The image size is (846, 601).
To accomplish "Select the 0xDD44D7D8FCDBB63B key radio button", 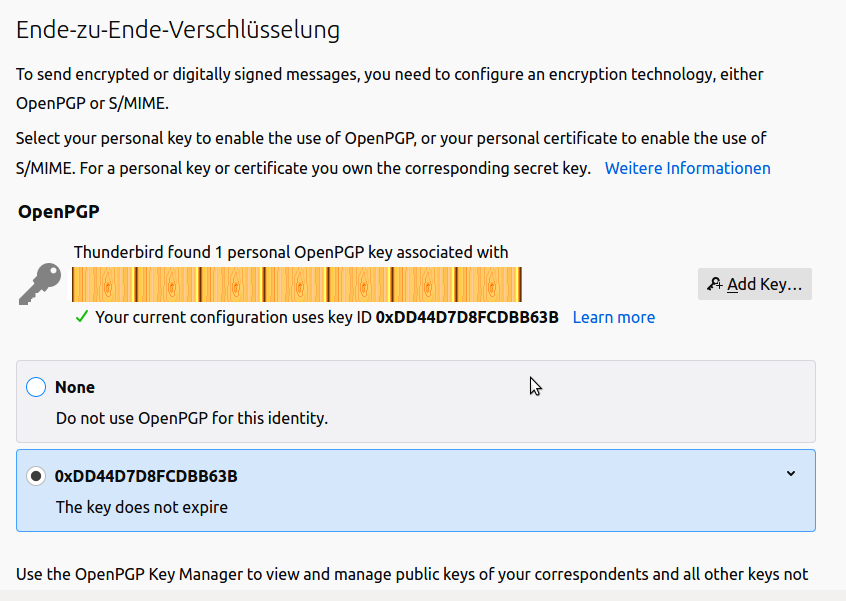I will pyautogui.click(x=36, y=476).
